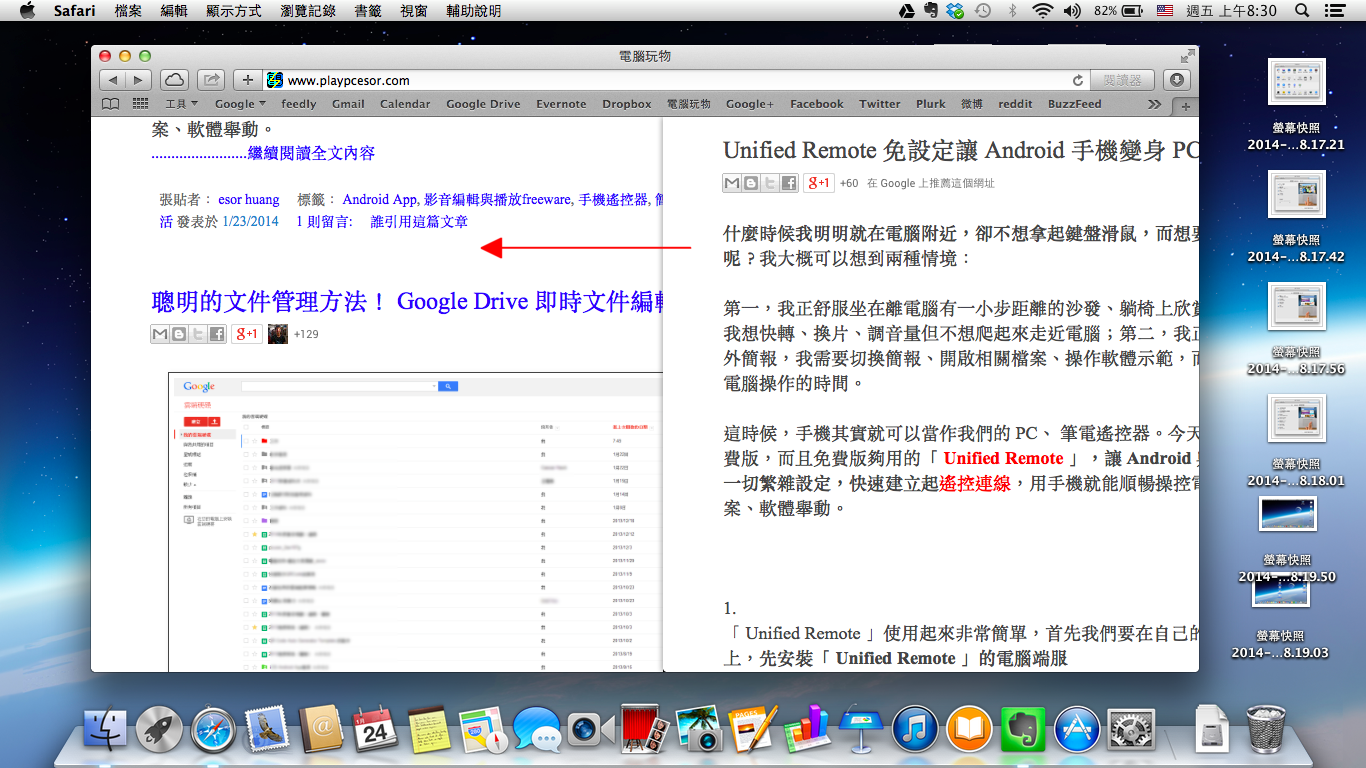Click the plus button left of address bar
The height and width of the screenshot is (768, 1366).
click(248, 80)
